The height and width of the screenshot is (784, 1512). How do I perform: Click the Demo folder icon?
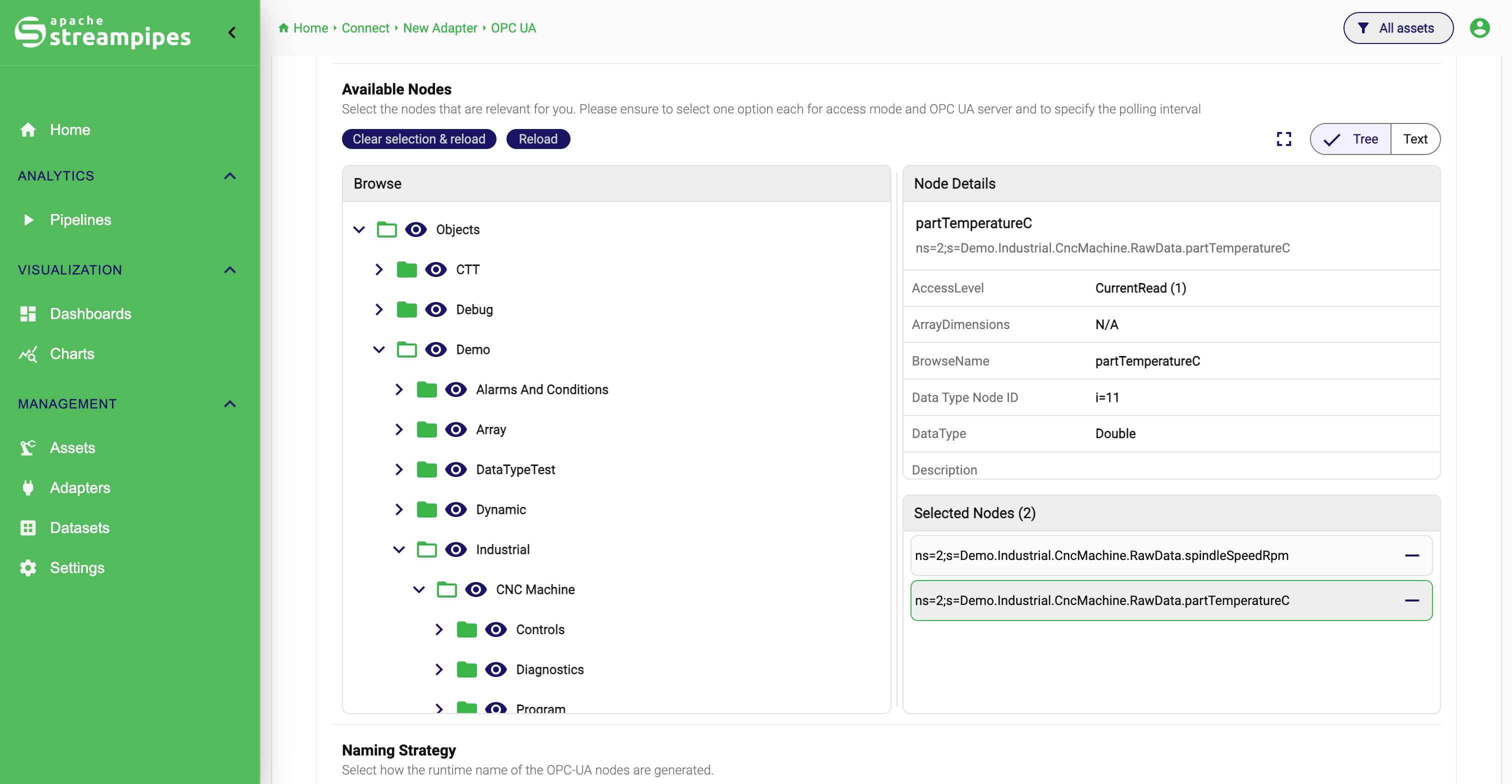(406, 349)
